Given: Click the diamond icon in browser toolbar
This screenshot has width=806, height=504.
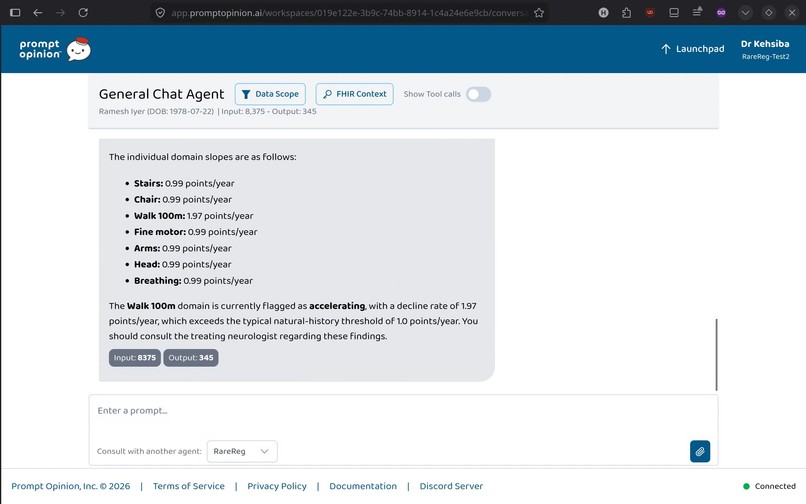Looking at the screenshot, I should (768, 12).
